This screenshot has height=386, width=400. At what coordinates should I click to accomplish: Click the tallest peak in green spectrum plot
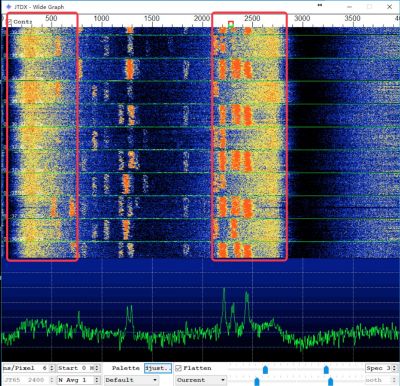(224, 290)
